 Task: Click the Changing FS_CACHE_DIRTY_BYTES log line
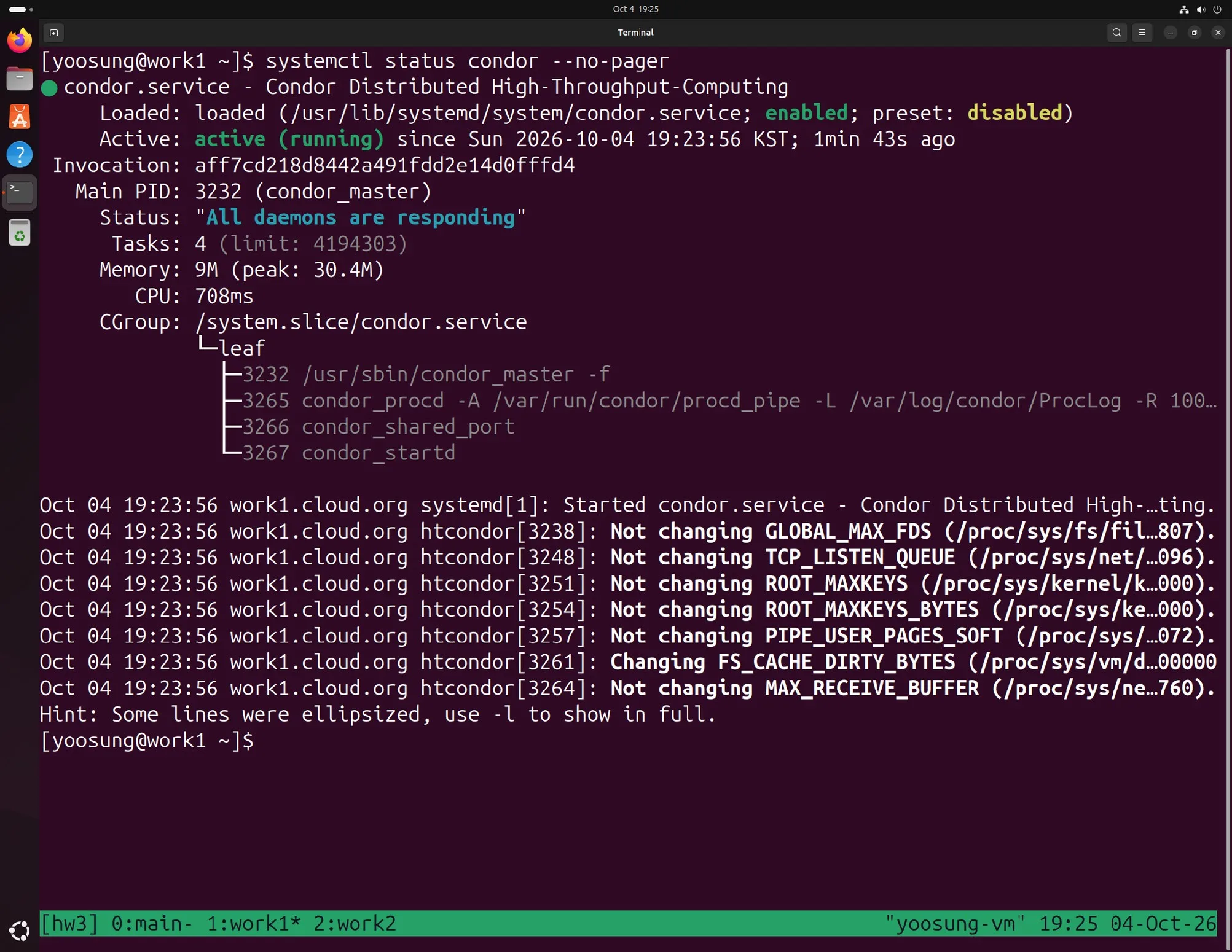coord(628,662)
